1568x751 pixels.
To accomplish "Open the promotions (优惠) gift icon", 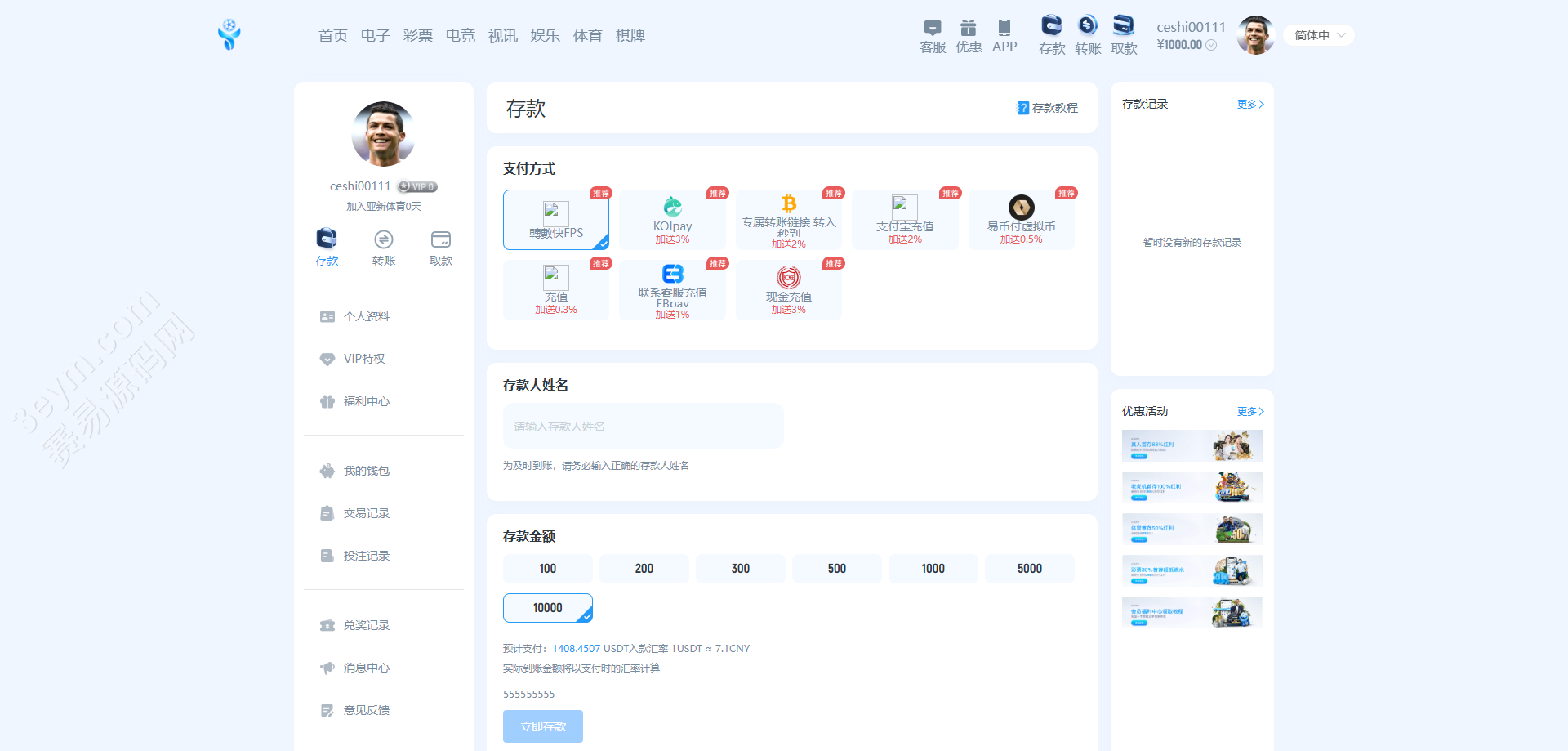I will pyautogui.click(x=968, y=29).
